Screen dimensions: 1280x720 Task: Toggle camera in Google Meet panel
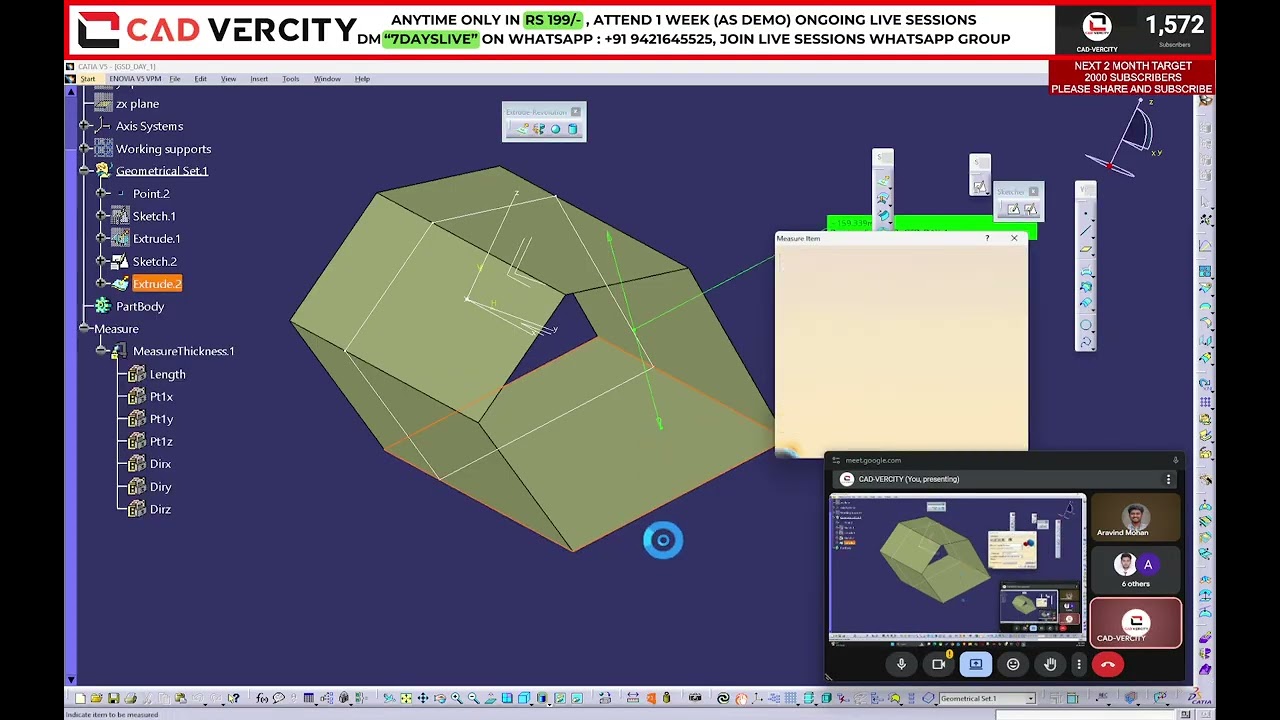938,664
